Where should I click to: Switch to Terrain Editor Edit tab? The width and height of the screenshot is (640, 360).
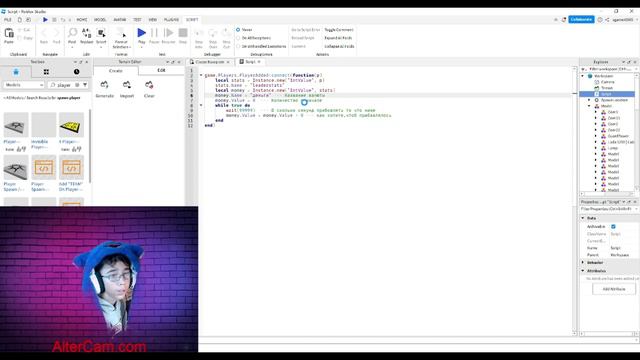161,71
